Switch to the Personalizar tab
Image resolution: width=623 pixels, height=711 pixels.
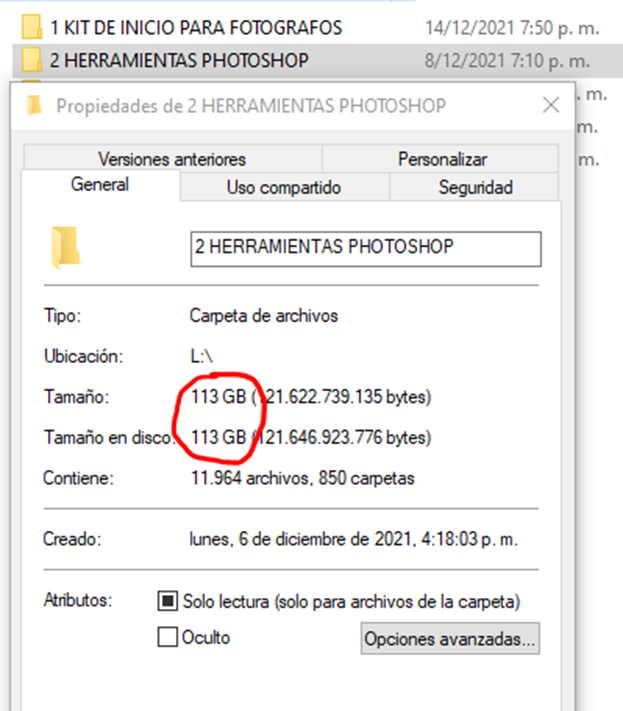[x=442, y=159]
